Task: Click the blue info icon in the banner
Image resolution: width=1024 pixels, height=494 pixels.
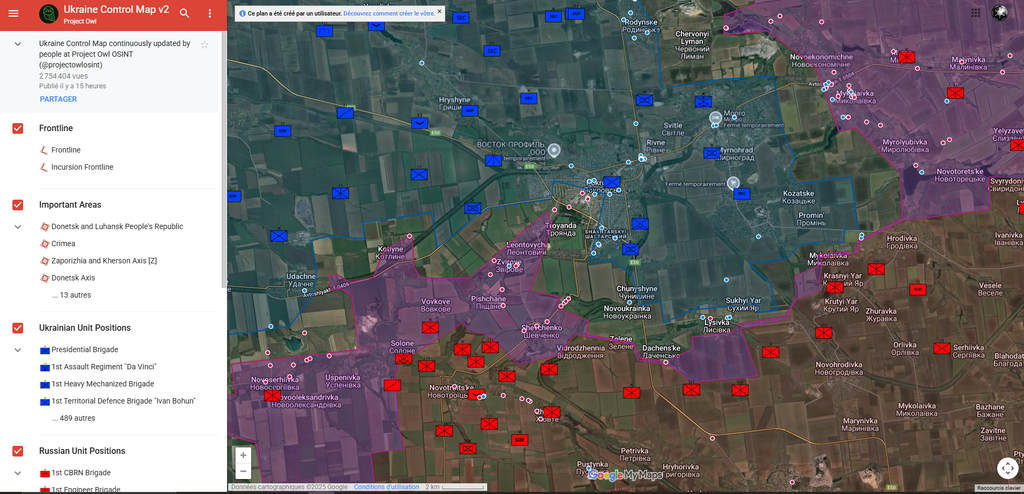Action: 243,13
